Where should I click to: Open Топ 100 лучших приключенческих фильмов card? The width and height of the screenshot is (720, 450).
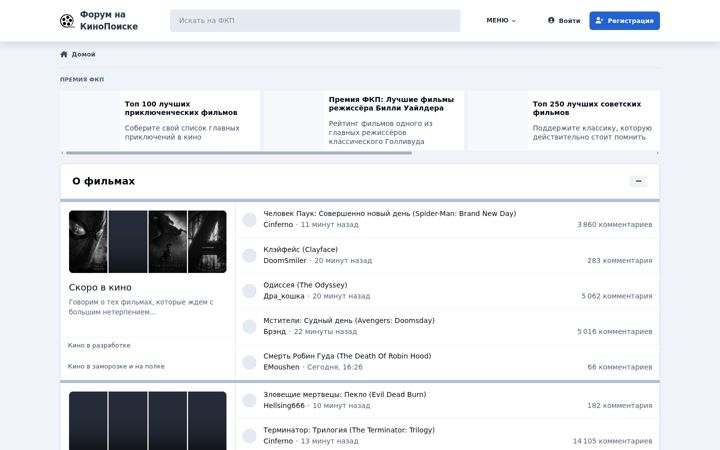pyautogui.click(x=160, y=120)
